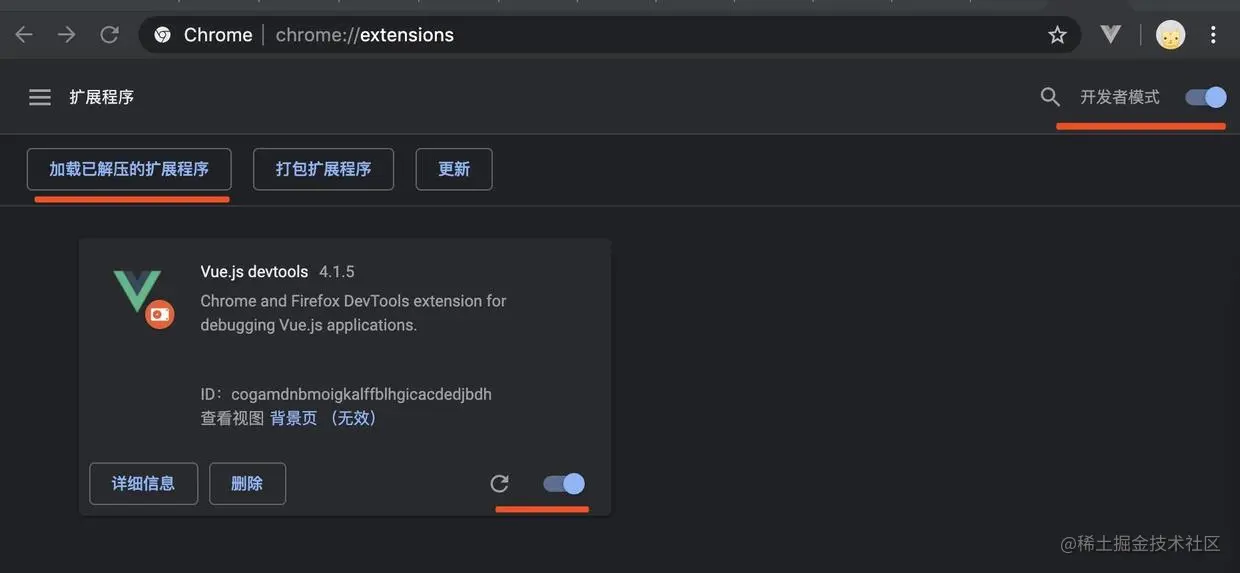The width and height of the screenshot is (1240, 573).
Task: Click the 查看视图 label
Action: click(x=232, y=418)
